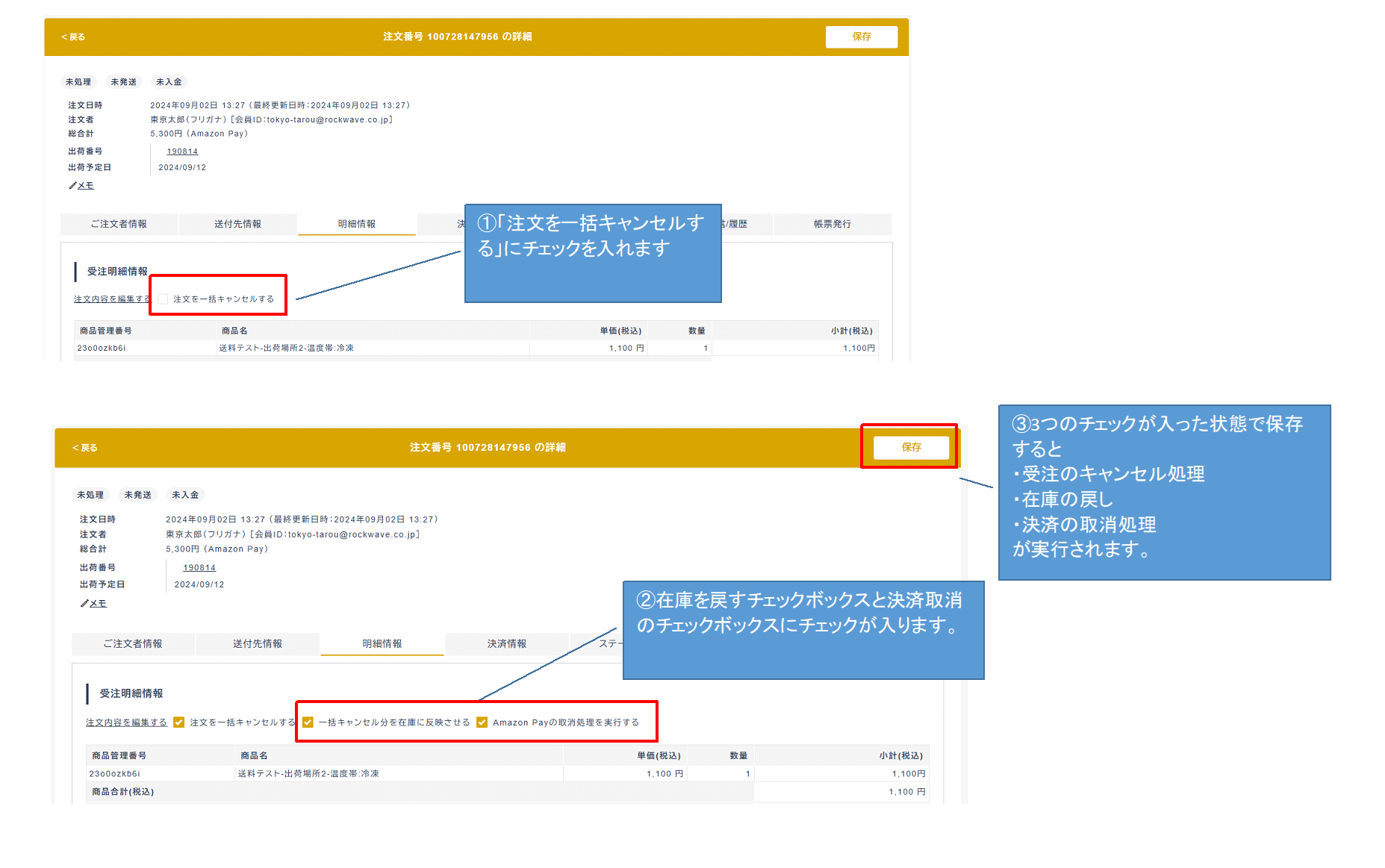This screenshot has height=868, width=1385.
Task: Click the 戻る link in the lower header
Action: click(x=85, y=448)
